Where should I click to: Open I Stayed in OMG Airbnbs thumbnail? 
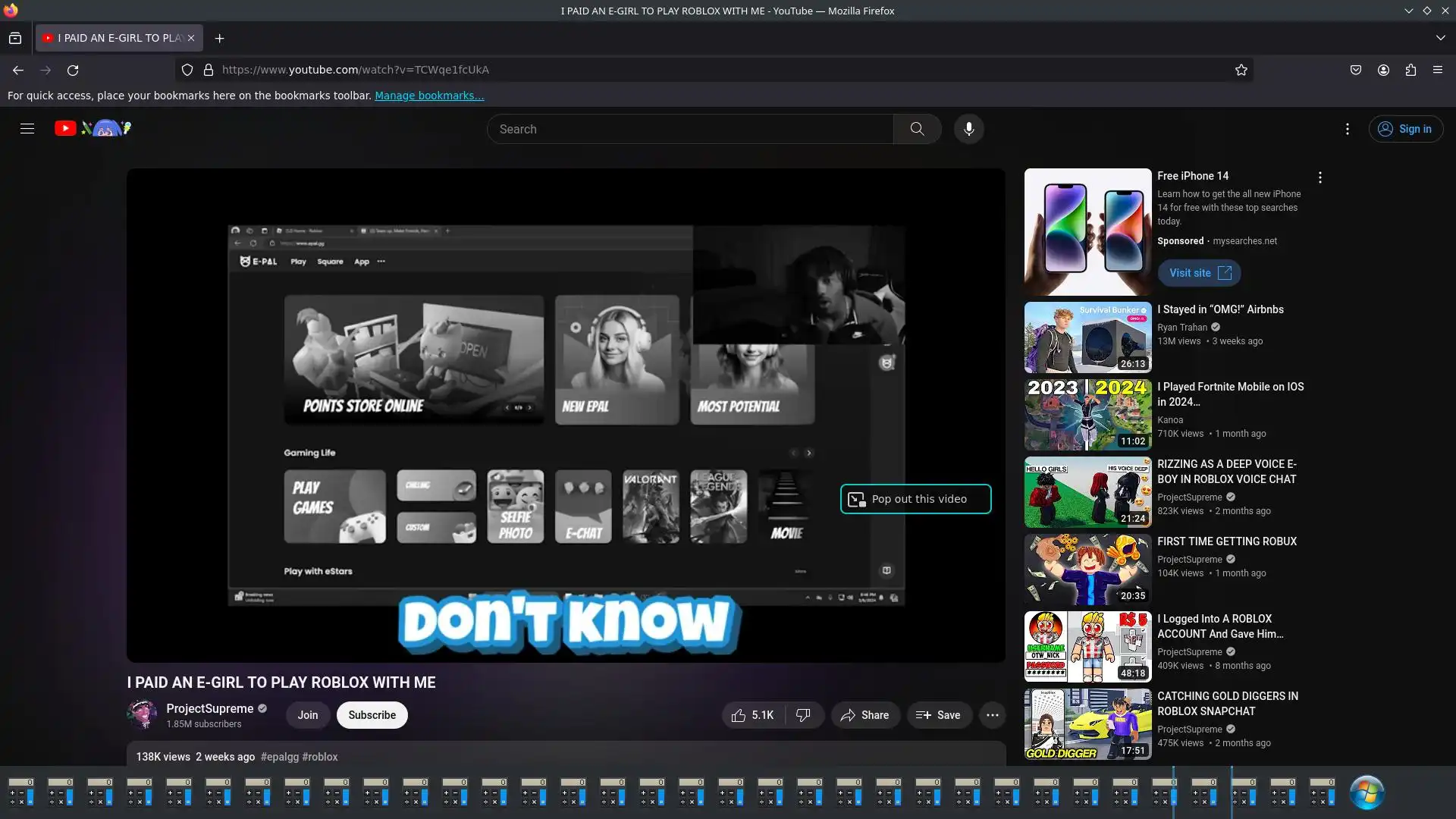1087,337
